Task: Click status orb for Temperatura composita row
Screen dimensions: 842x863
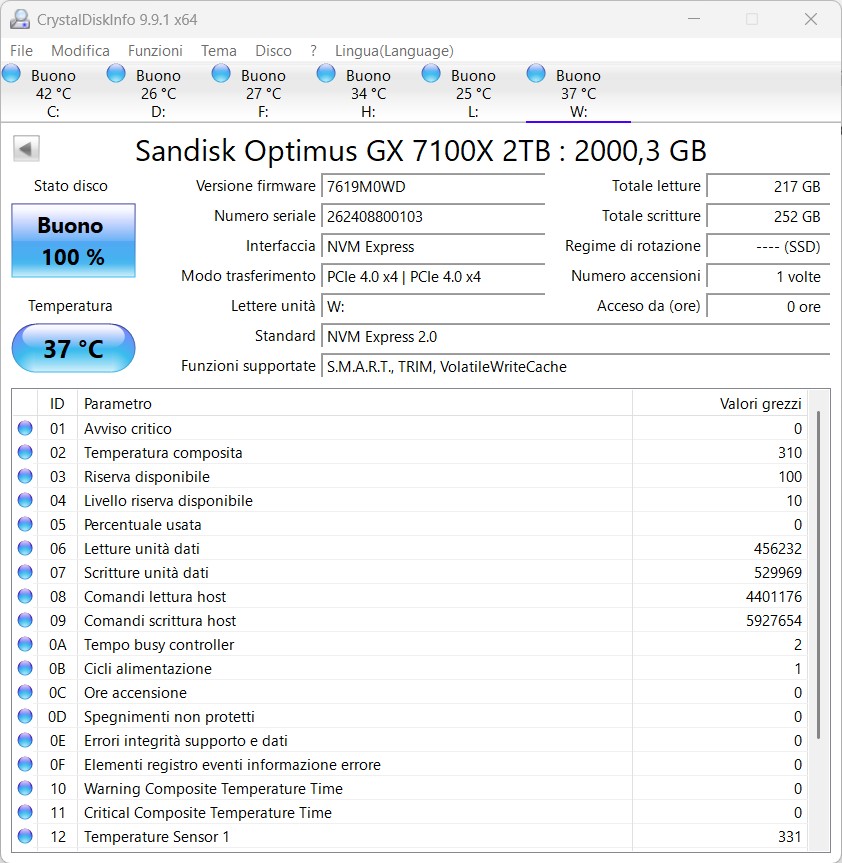Action: pos(25,452)
